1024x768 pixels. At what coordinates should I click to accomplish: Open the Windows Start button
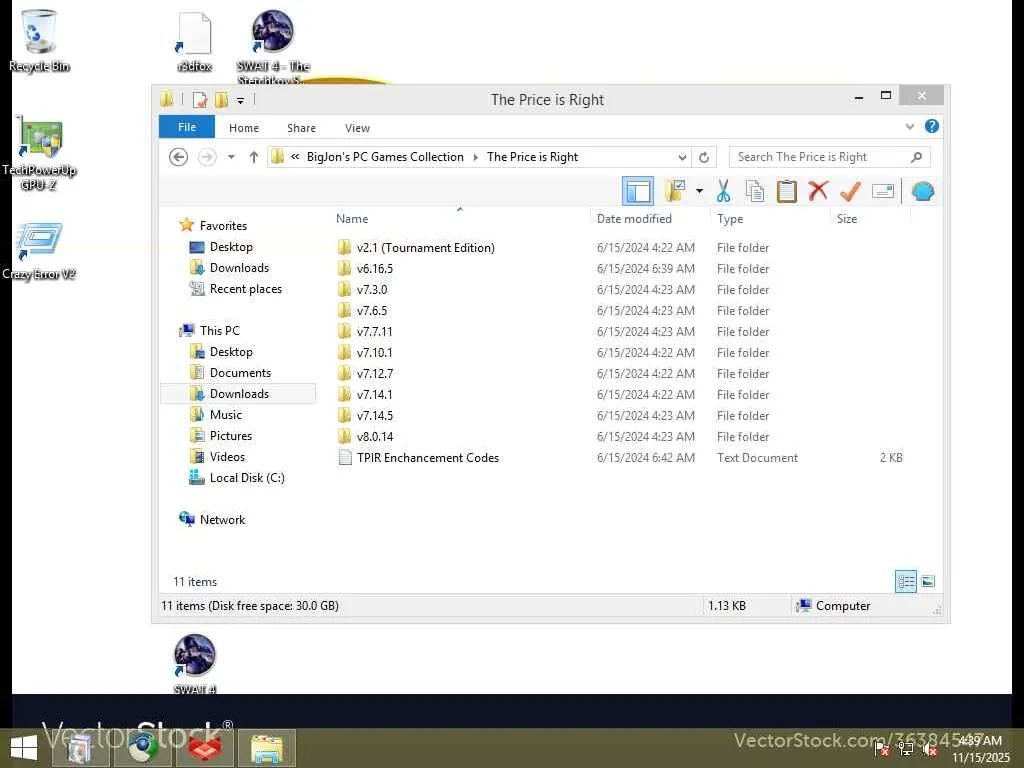point(24,748)
